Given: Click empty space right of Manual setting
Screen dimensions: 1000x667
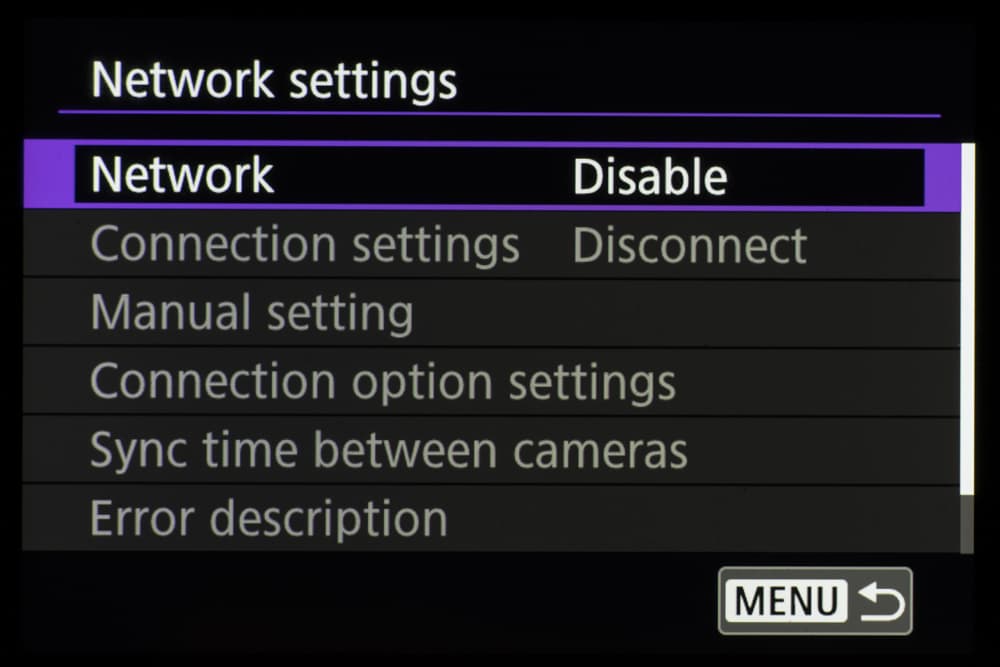Looking at the screenshot, I should 680,313.
